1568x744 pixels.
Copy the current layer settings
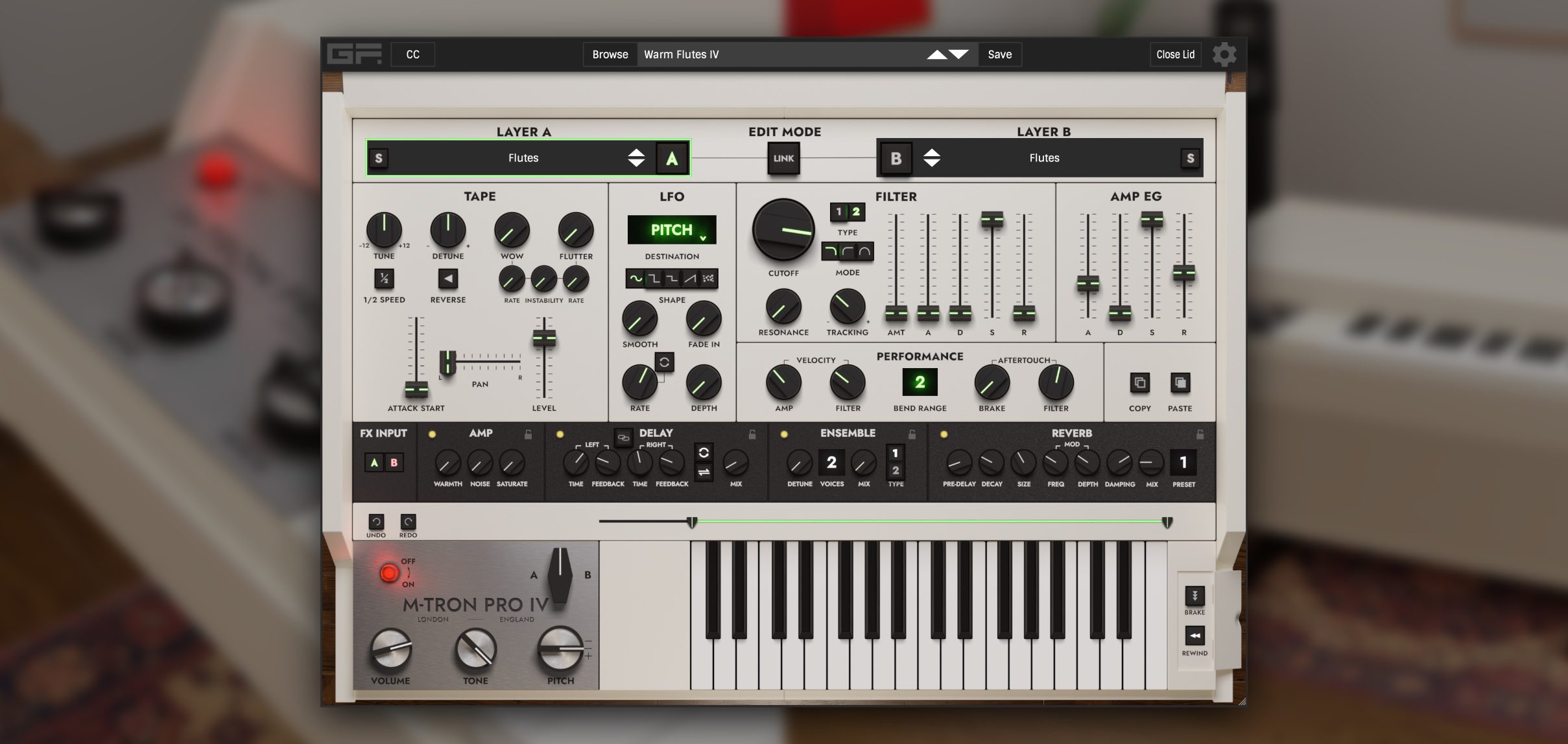coord(1140,383)
